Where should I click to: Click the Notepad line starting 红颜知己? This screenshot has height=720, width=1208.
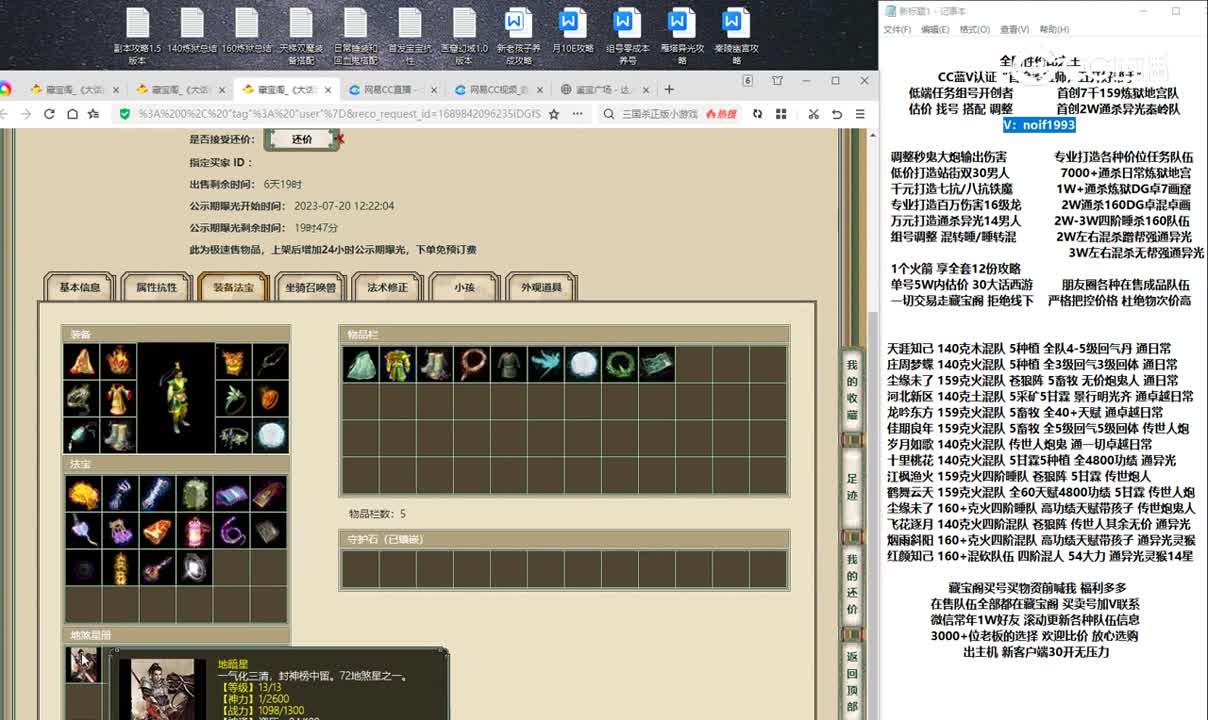[x=1040, y=556]
